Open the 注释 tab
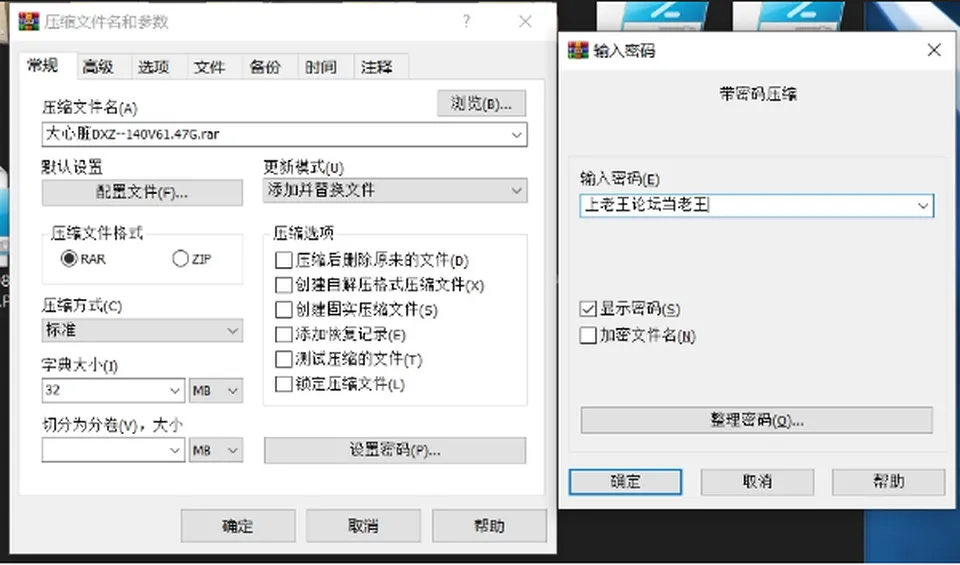The height and width of the screenshot is (565, 960). point(377,67)
